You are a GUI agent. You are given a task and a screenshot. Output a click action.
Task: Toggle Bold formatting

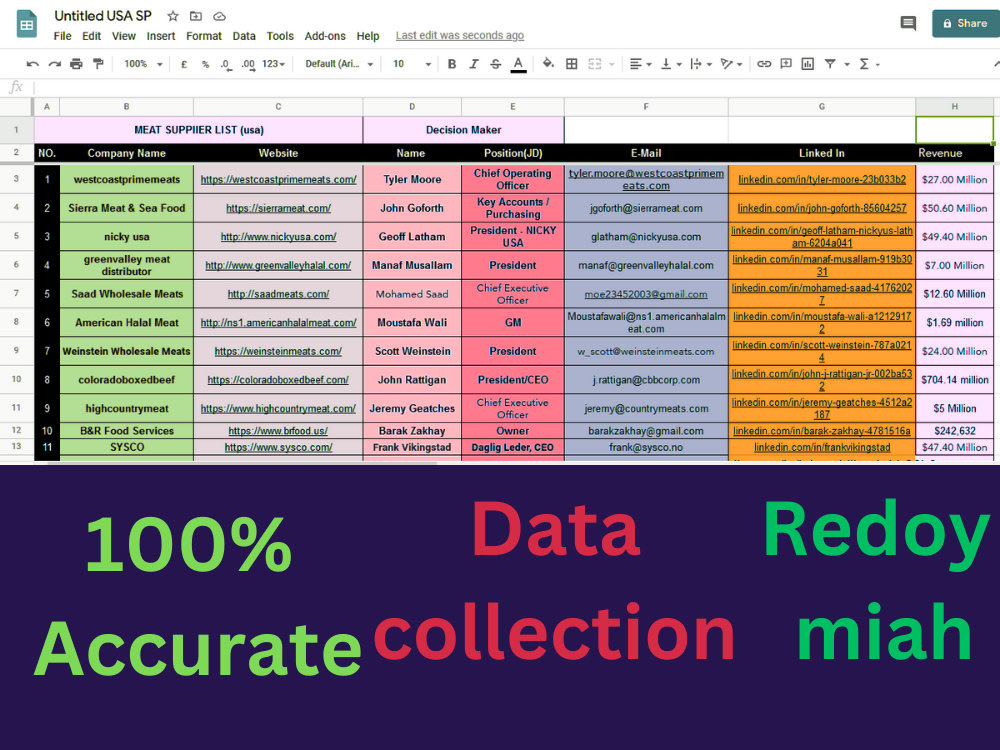pos(452,64)
